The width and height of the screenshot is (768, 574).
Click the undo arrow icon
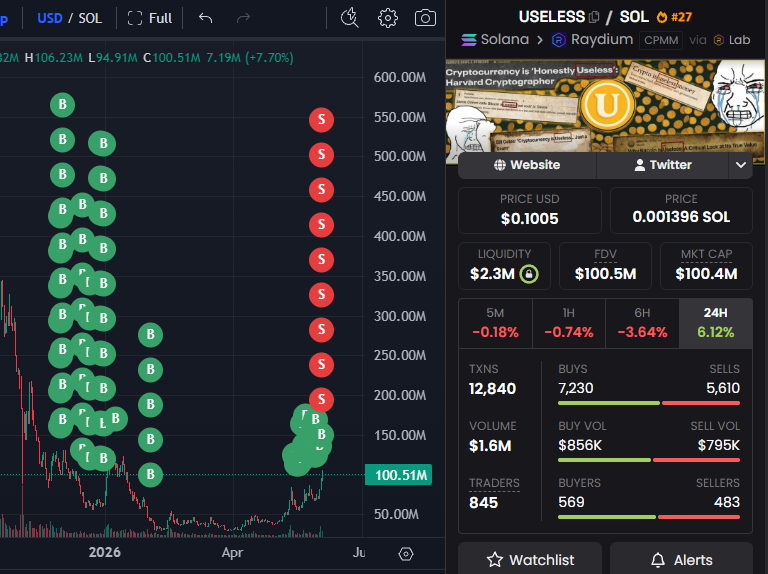[x=206, y=19]
